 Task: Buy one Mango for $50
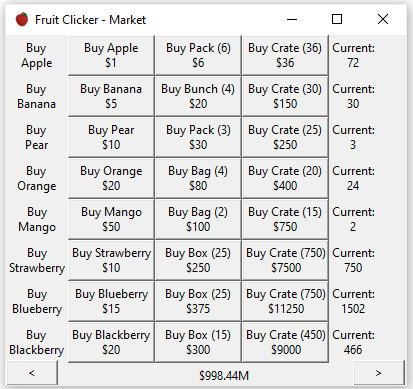point(111,219)
